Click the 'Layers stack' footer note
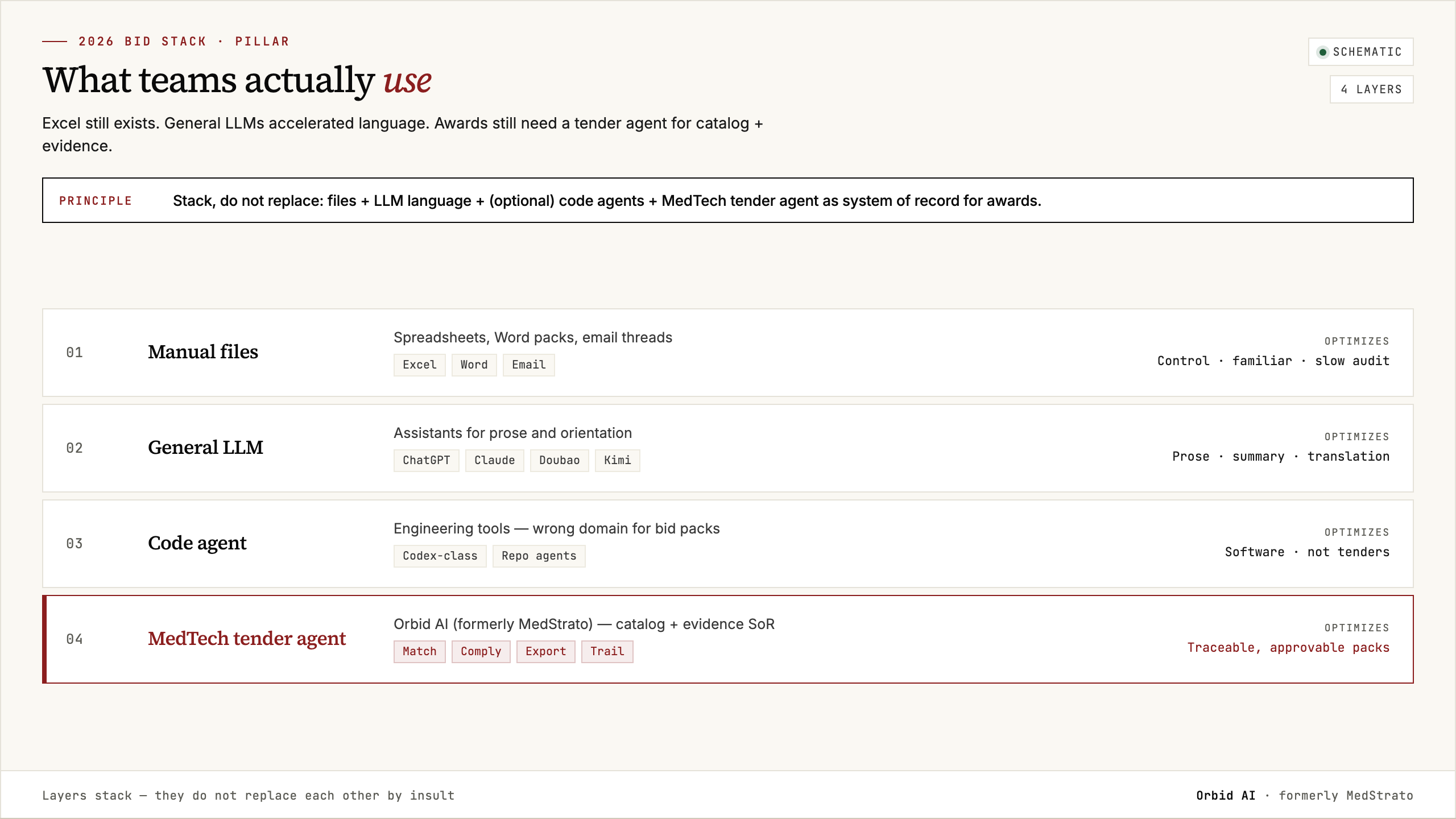This screenshot has height=819, width=1456. click(249, 796)
